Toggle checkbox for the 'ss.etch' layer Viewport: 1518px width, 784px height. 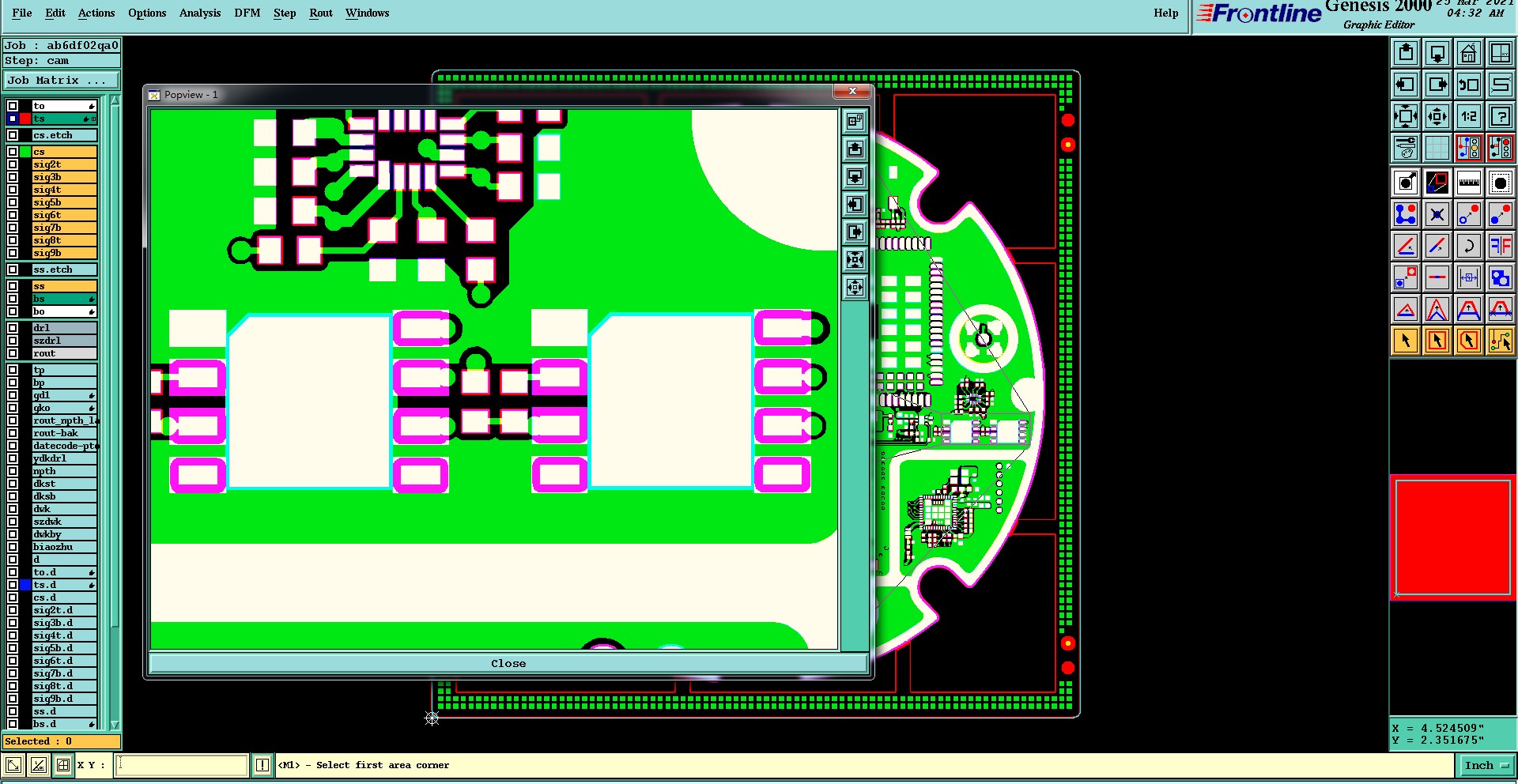(x=13, y=269)
